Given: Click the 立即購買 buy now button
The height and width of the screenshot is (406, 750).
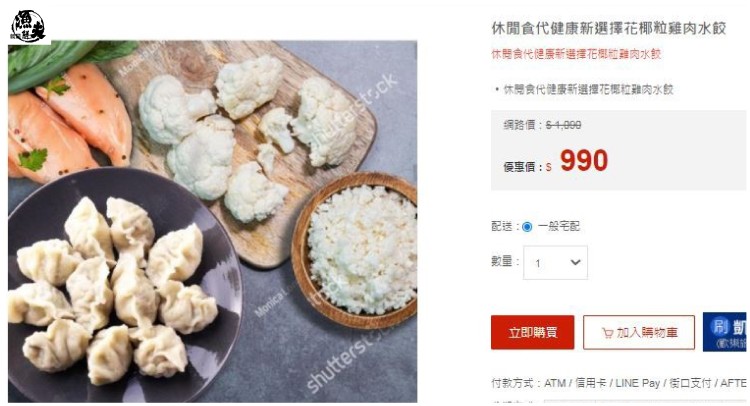Looking at the screenshot, I should tap(532, 332).
